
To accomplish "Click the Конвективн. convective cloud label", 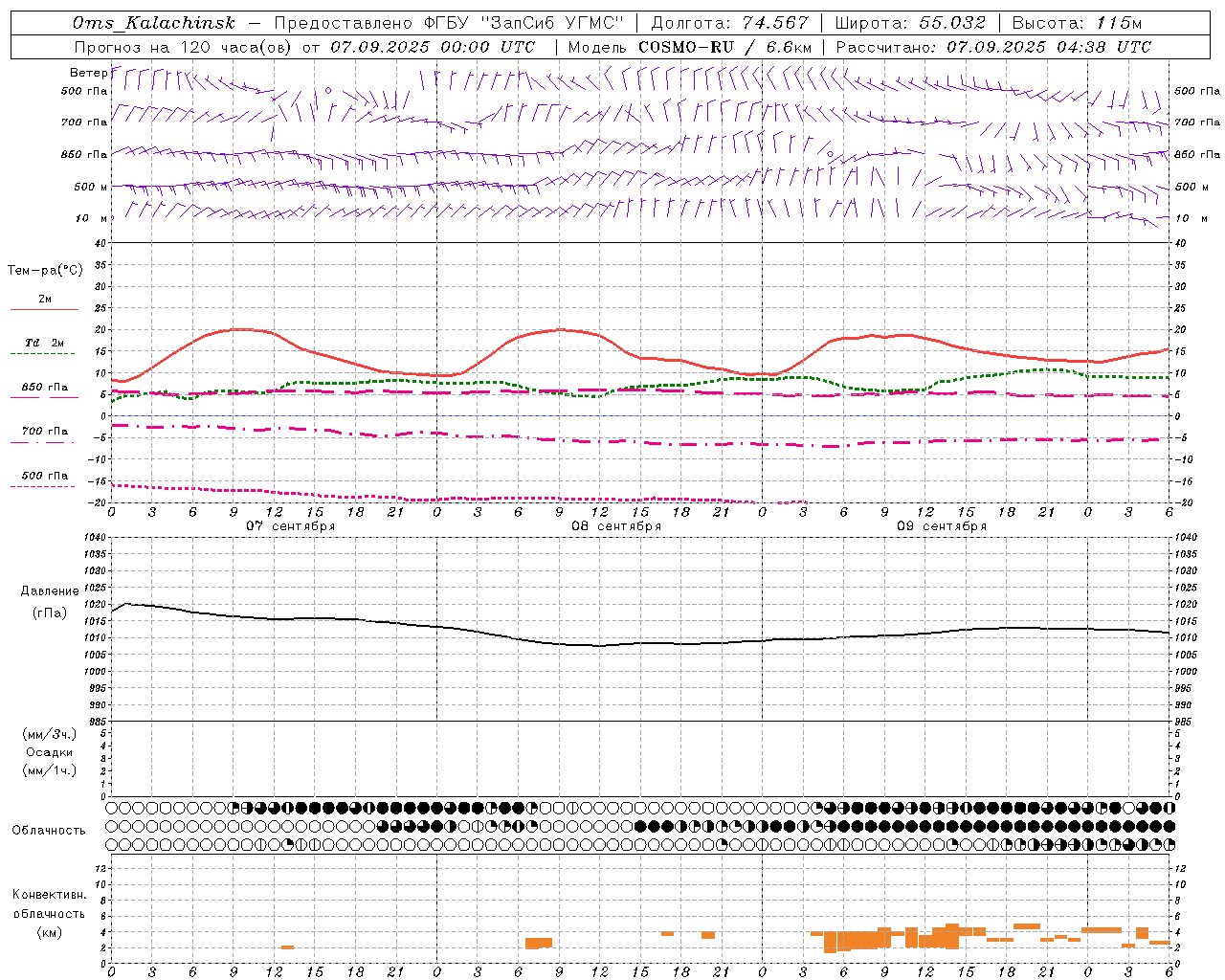I will pos(50,895).
